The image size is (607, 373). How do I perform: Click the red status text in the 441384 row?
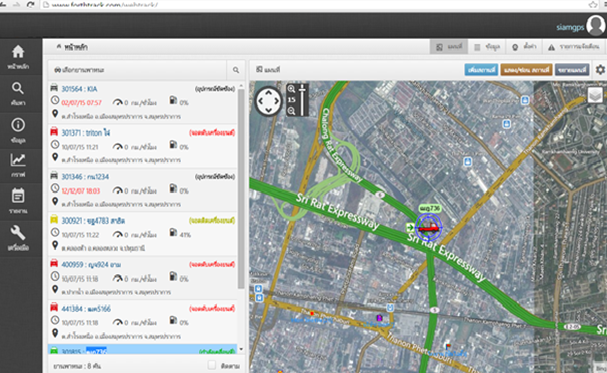pyautogui.click(x=212, y=308)
